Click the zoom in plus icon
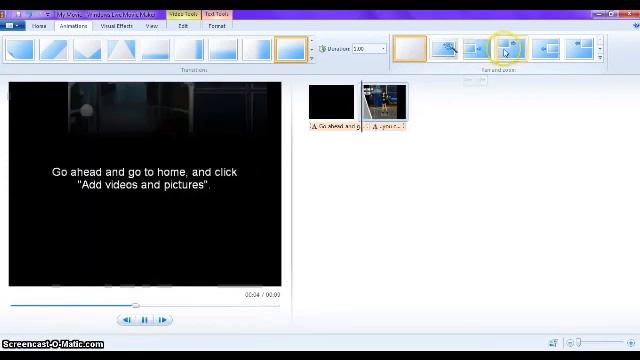Image resolution: width=640 pixels, height=360 pixels. pyautogui.click(x=631, y=343)
